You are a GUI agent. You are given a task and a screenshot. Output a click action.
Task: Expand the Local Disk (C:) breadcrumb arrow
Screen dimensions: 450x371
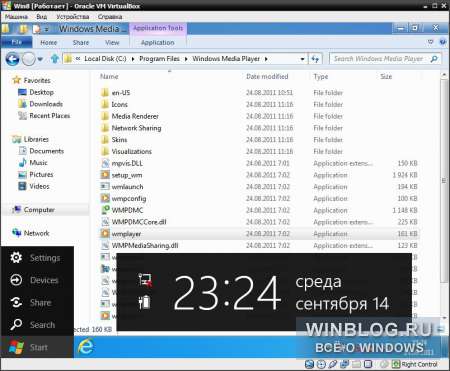coord(133,59)
